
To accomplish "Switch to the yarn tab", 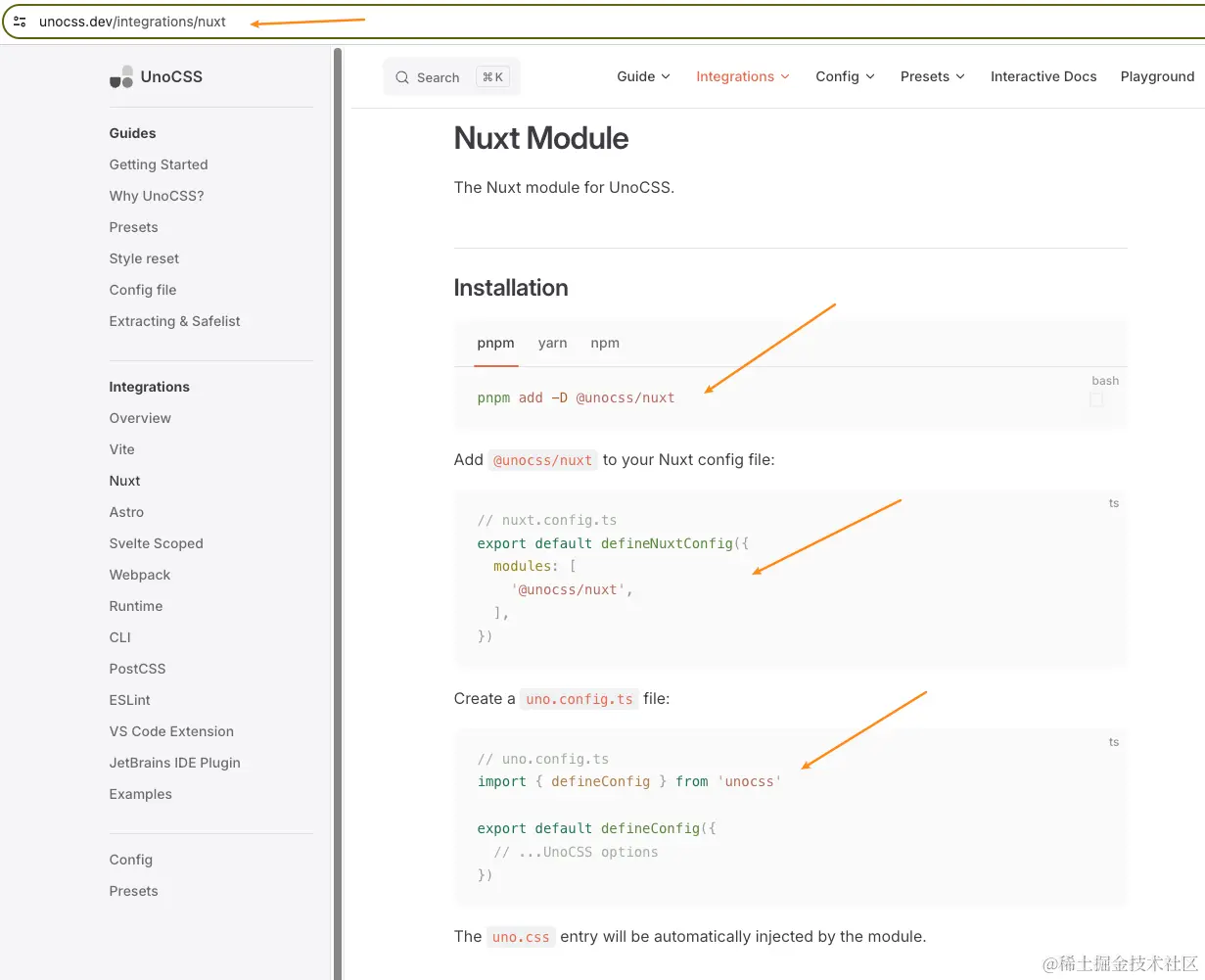I will (552, 343).
